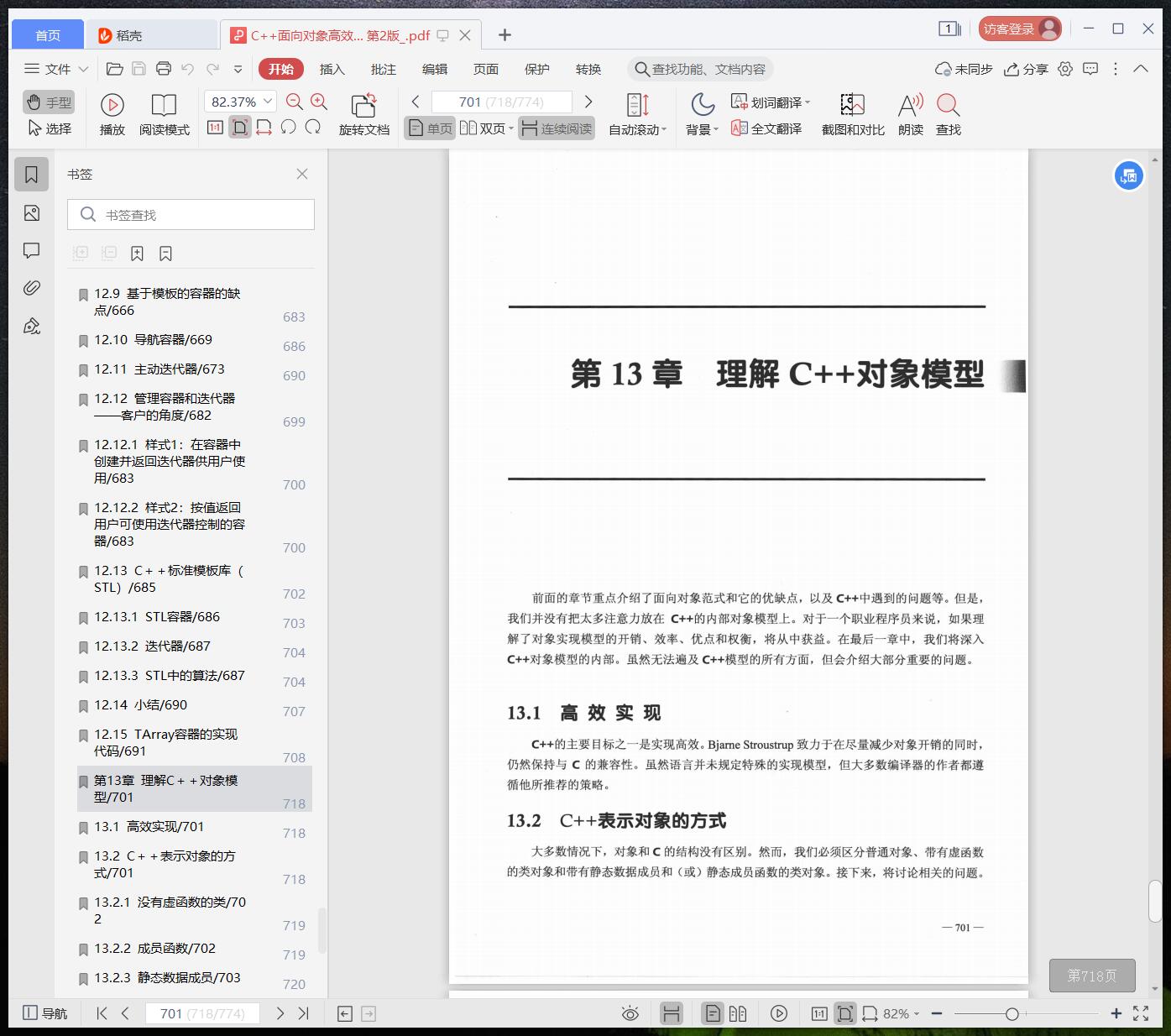Click the Open file folder icon

tap(115, 69)
